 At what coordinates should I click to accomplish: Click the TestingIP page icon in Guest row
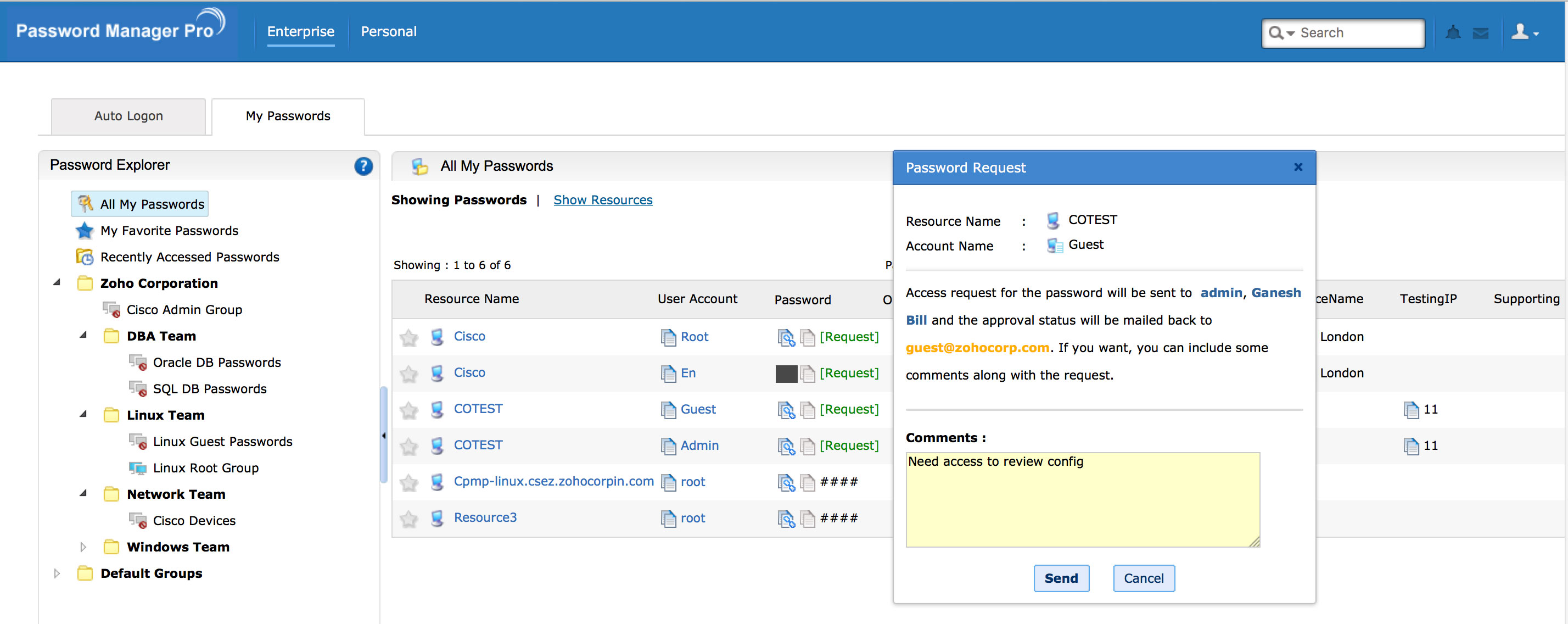pos(1411,410)
